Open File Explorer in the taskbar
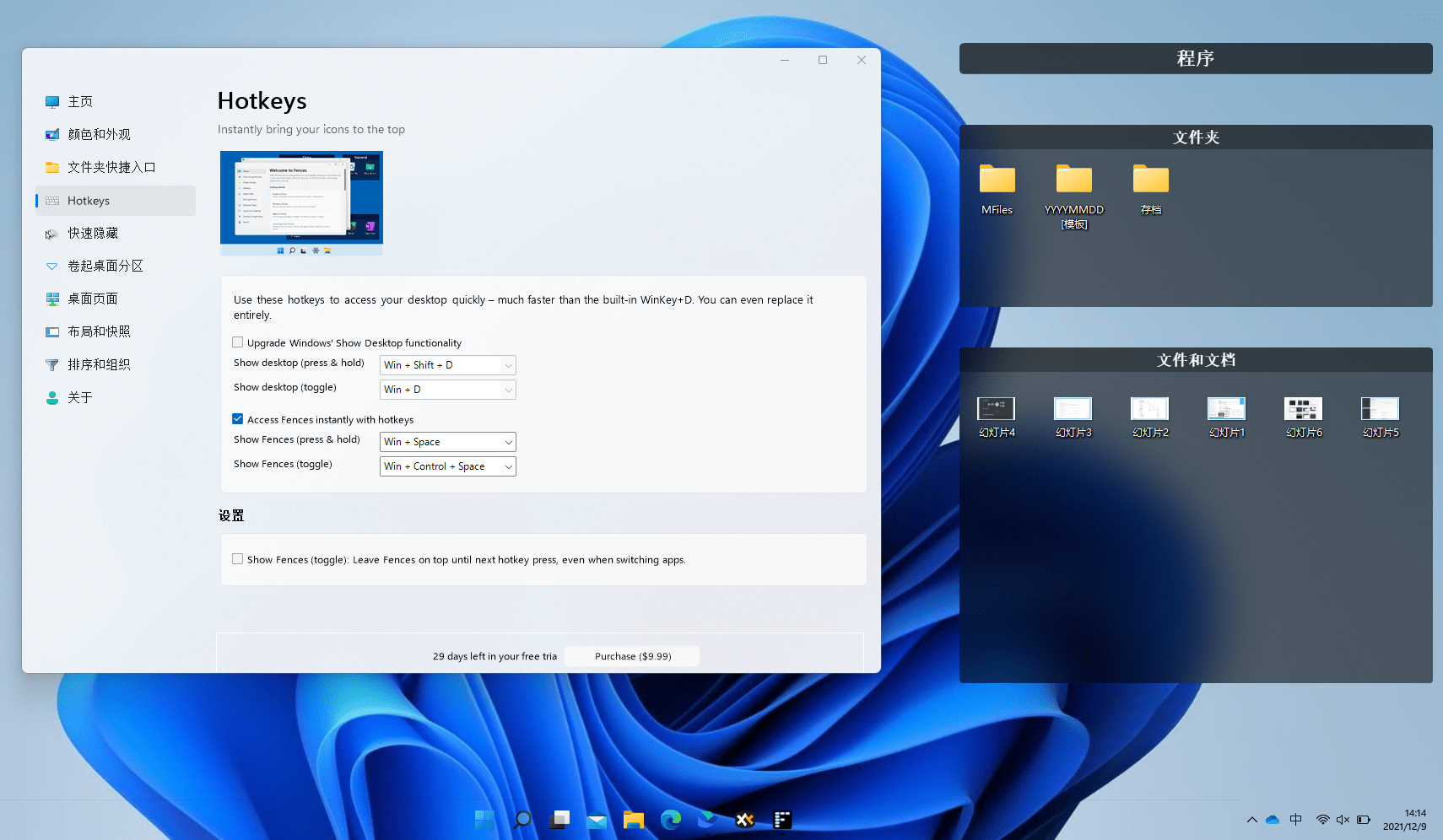Viewport: 1443px width, 840px height. [634, 819]
